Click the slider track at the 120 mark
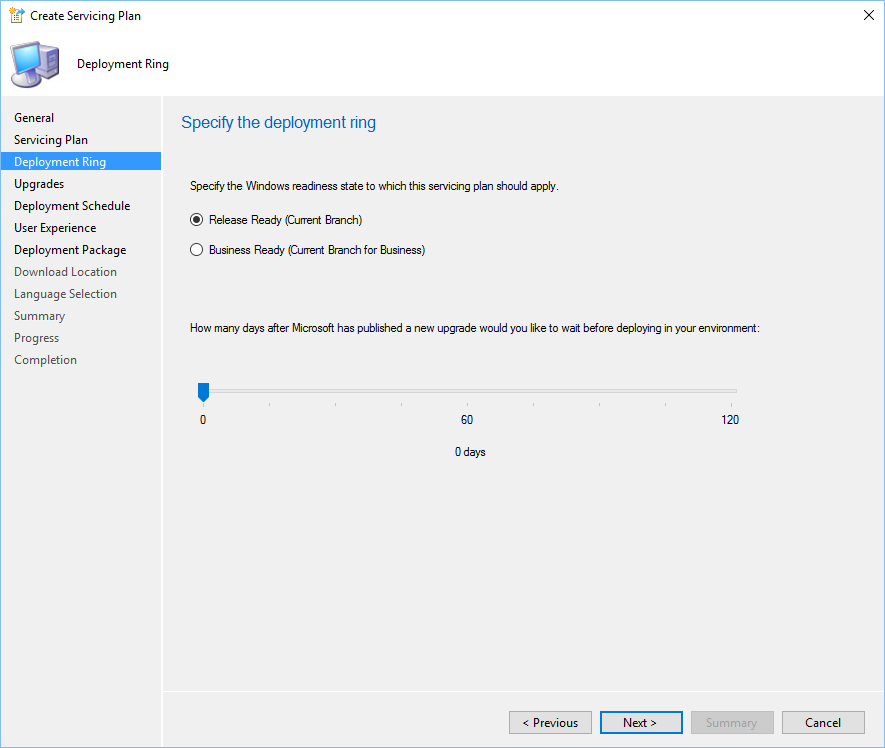 pyautogui.click(x=731, y=391)
